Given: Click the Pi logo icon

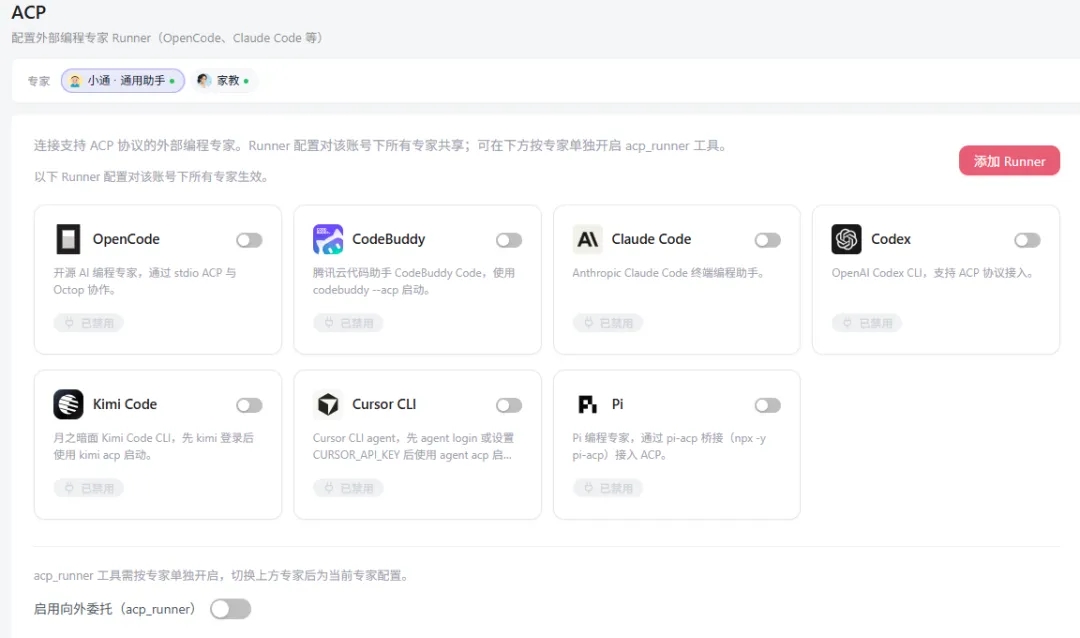Looking at the screenshot, I should [x=588, y=404].
